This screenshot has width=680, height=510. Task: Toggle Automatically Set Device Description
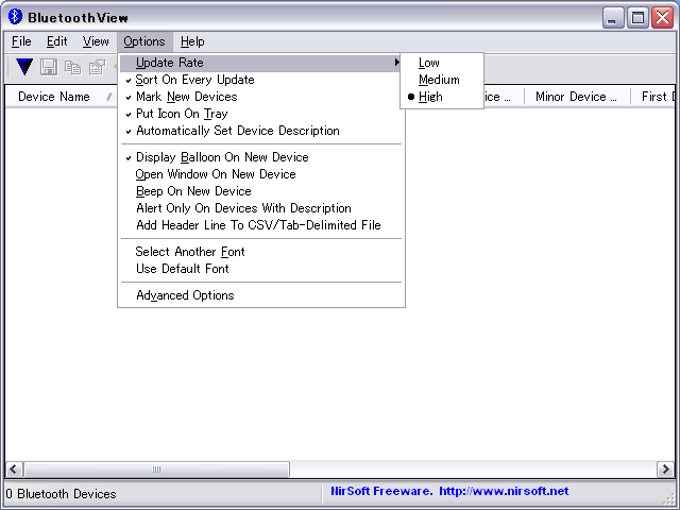click(x=262, y=131)
